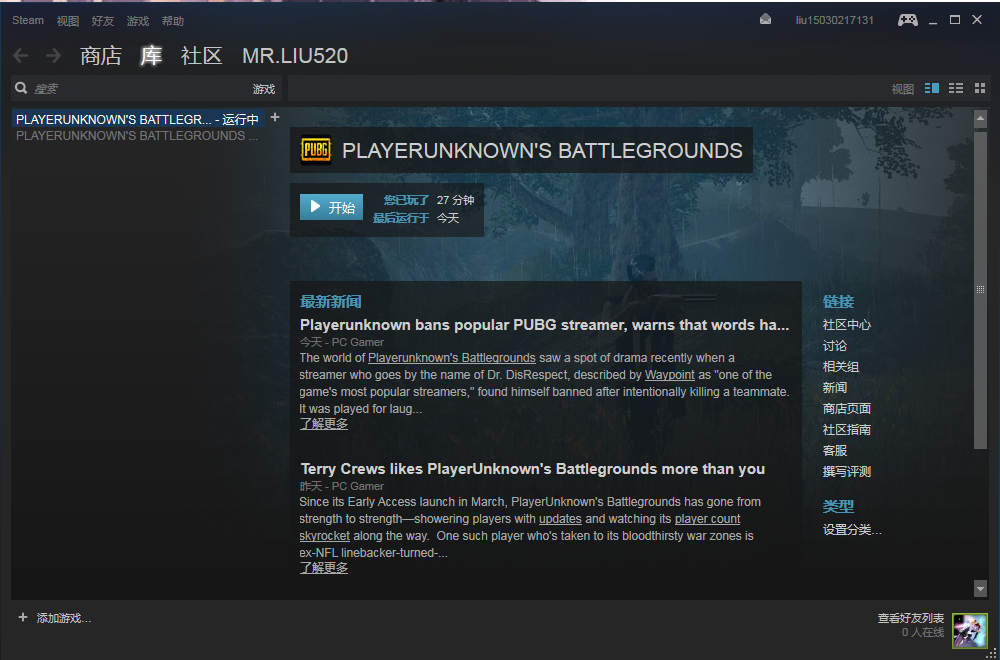This screenshot has height=660, width=1000.
Task: Open the 社区中心 link
Action: click(x=846, y=325)
